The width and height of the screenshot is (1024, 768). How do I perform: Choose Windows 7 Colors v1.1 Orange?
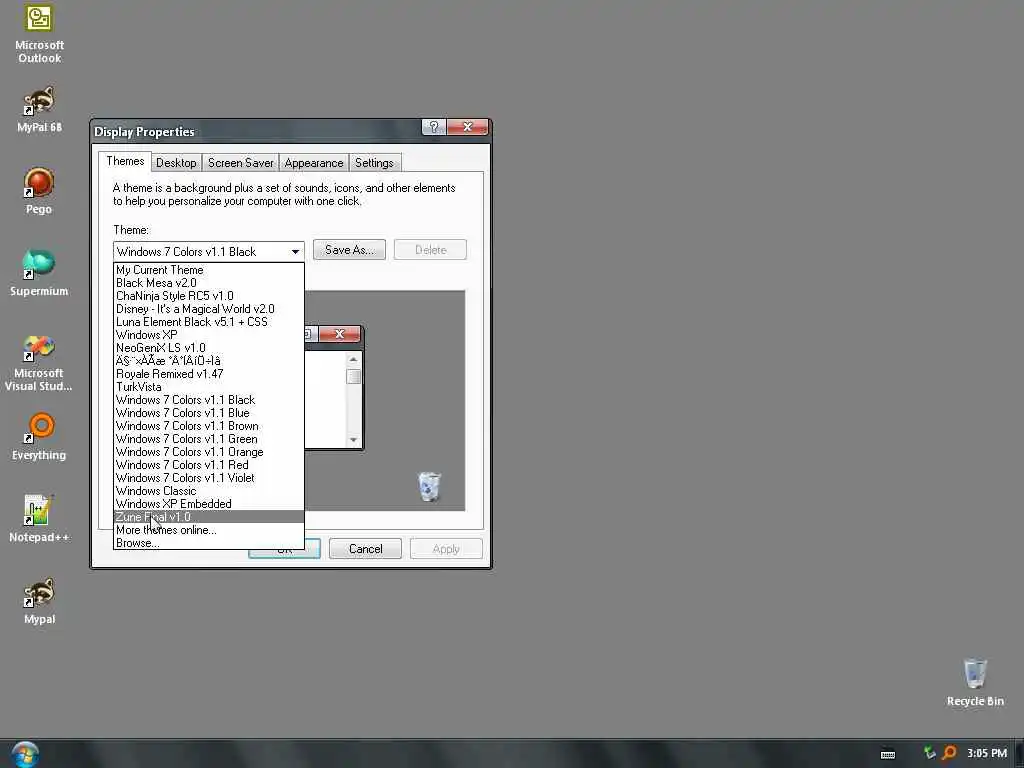[208, 452]
